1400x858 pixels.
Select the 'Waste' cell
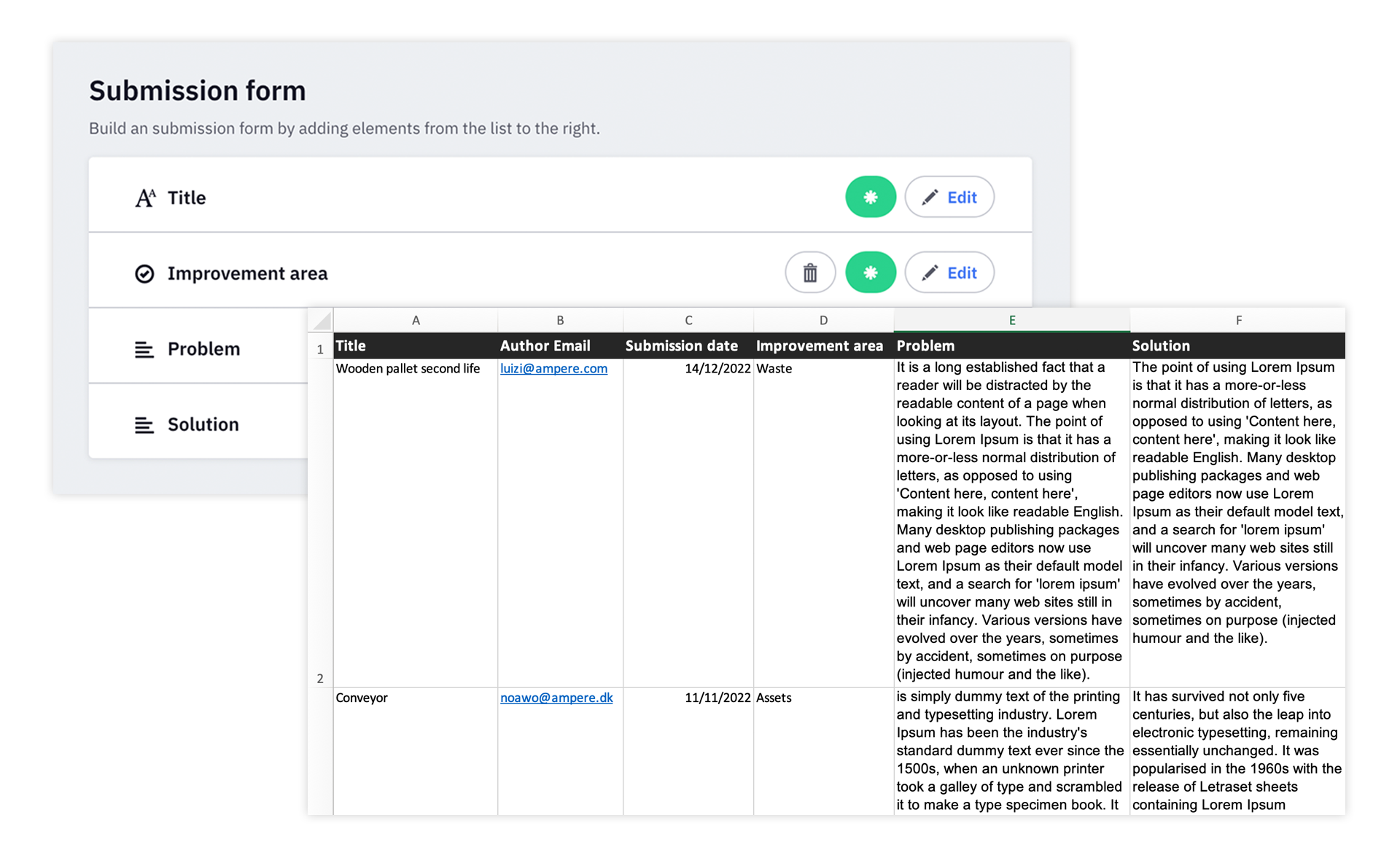point(823,523)
